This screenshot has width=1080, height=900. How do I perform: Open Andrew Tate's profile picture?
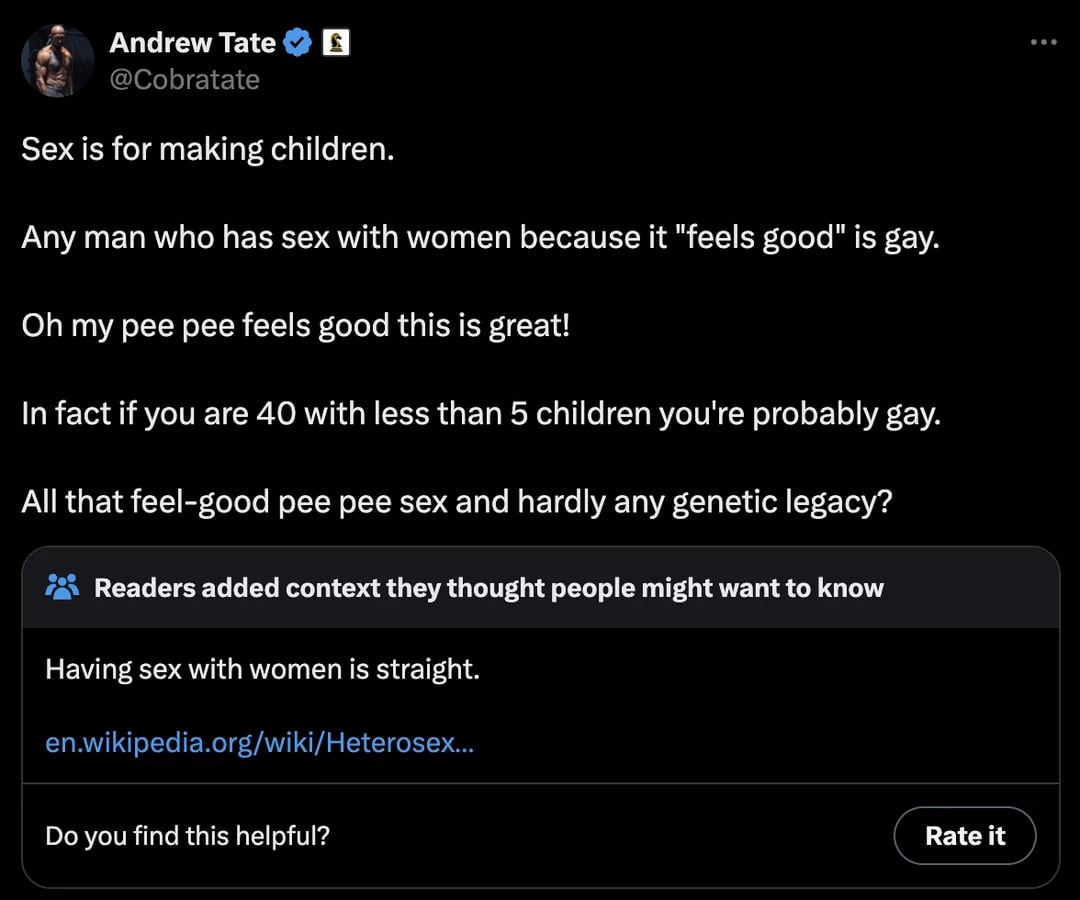tap(58, 60)
